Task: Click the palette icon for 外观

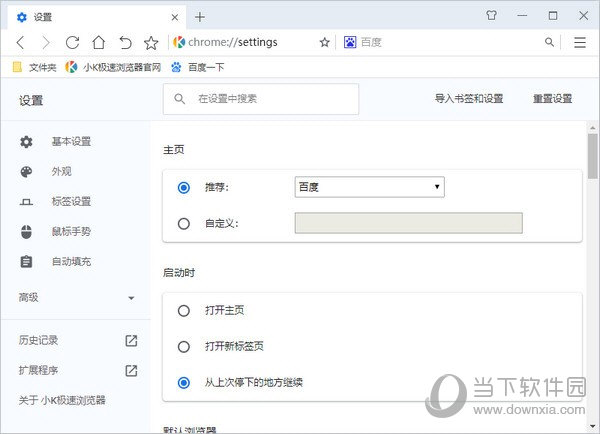Action: coord(26,172)
